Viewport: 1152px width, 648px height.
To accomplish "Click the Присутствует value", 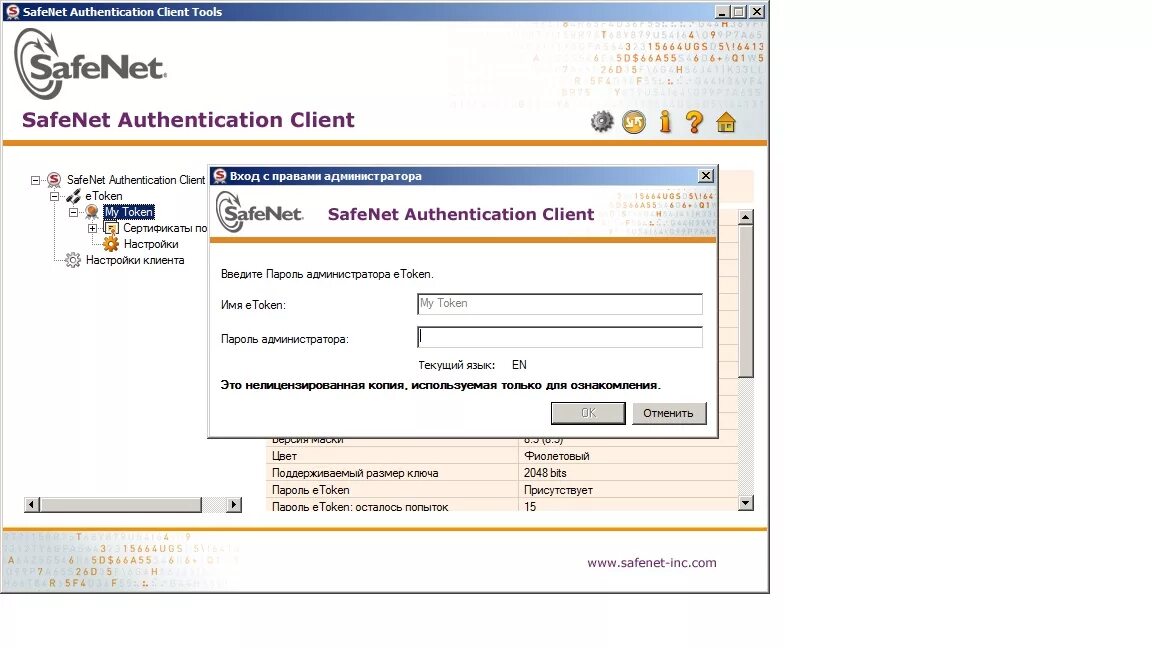I will [x=558, y=490].
